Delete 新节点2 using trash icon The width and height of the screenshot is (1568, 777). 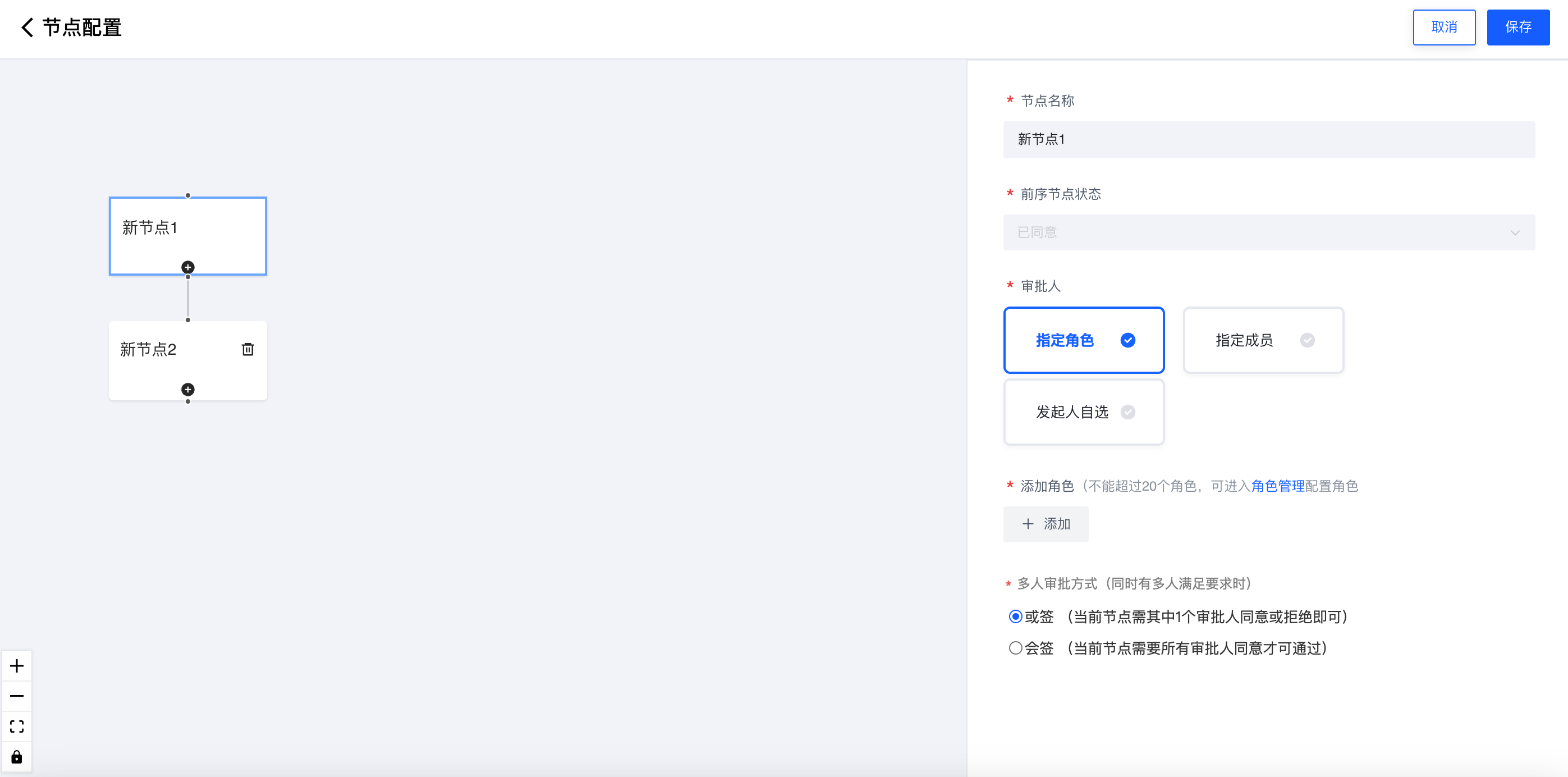click(247, 349)
